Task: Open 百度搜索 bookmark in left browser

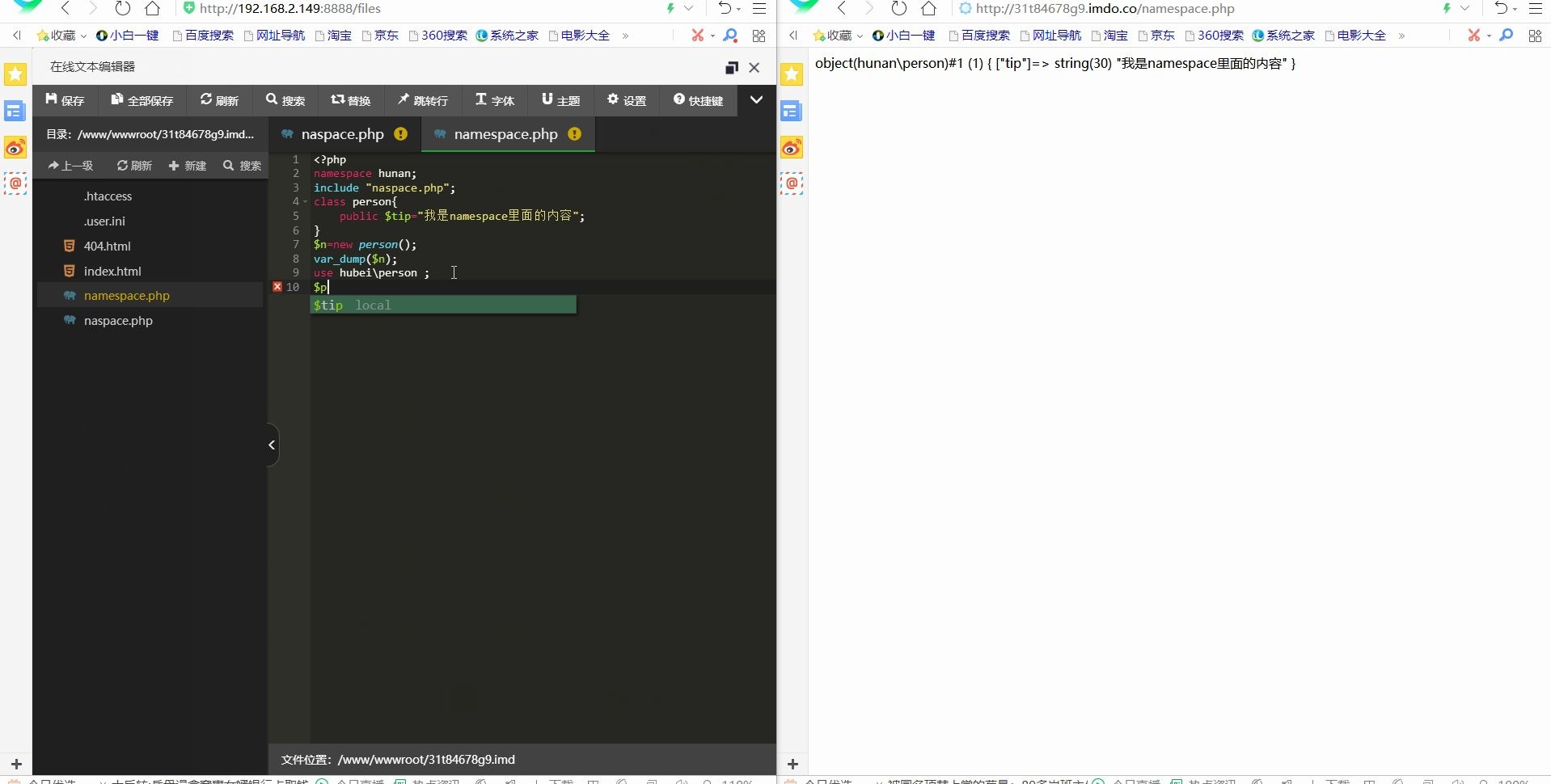Action: click(x=203, y=36)
